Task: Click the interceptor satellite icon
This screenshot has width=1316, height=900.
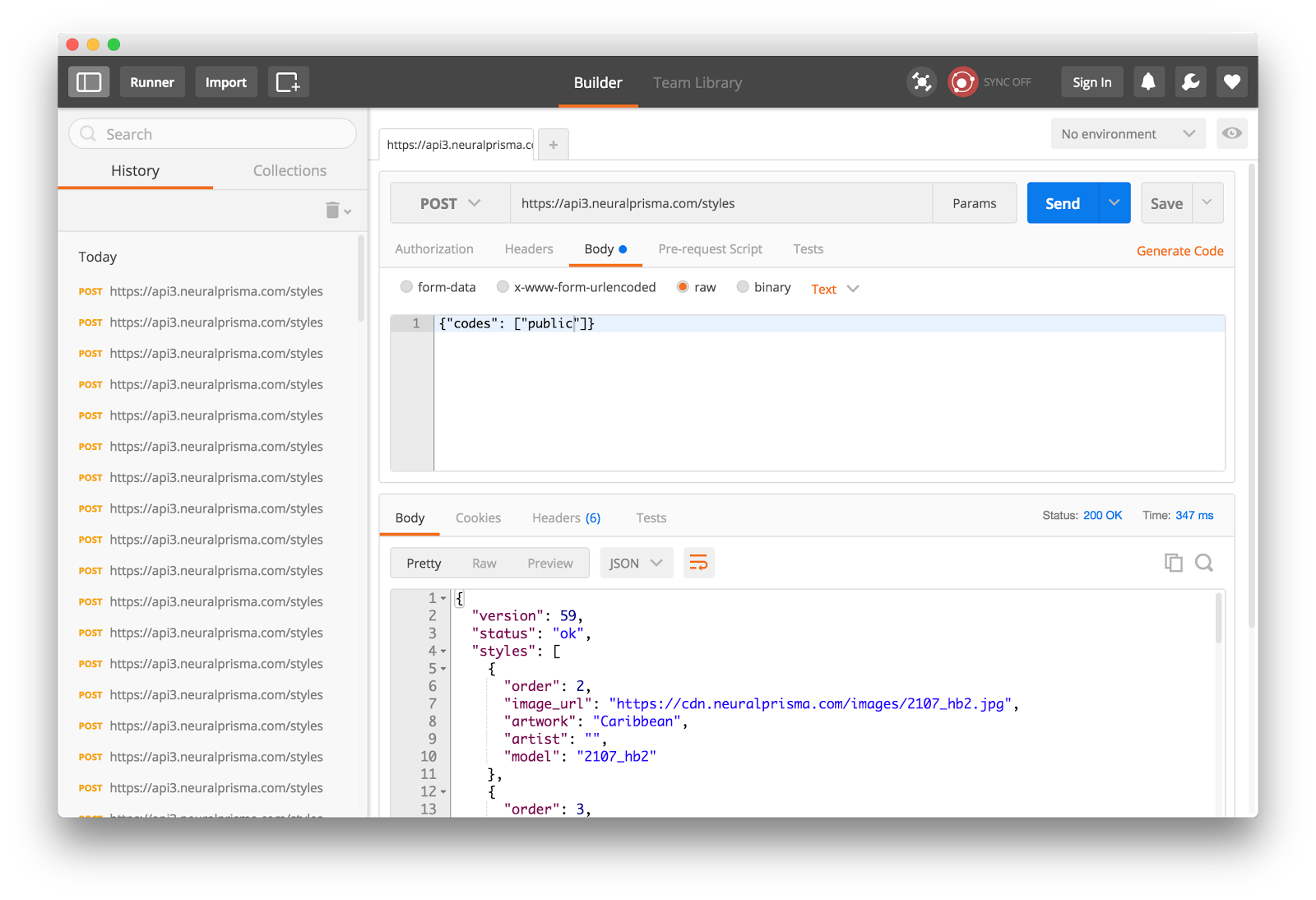Action: [x=921, y=82]
